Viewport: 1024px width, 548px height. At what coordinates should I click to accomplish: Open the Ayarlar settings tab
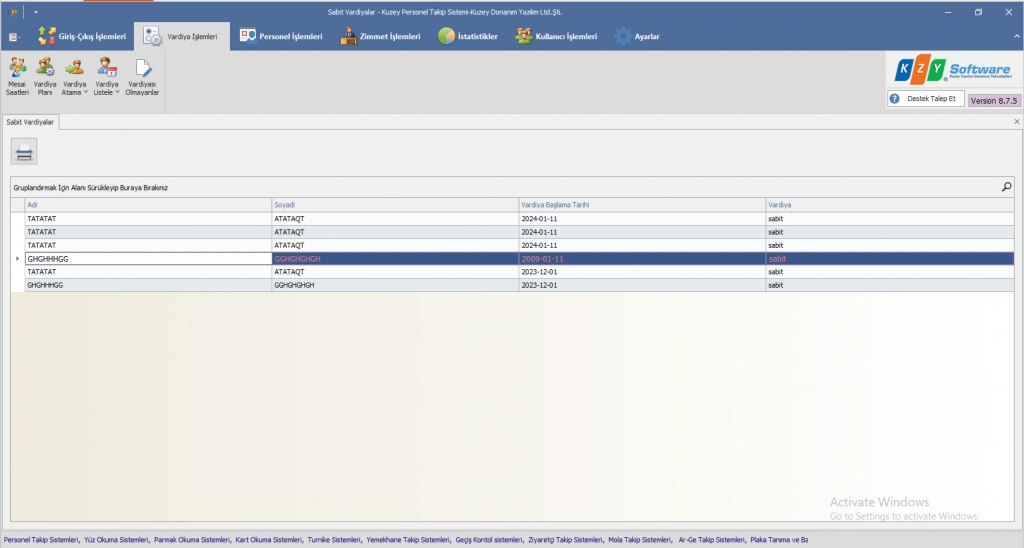click(637, 37)
